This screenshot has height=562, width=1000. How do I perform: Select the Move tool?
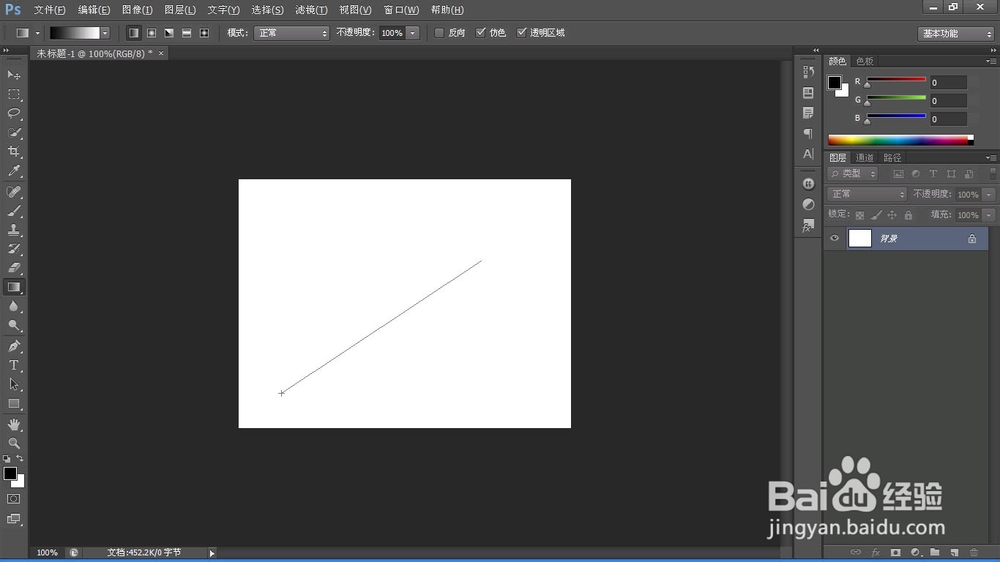(13, 75)
